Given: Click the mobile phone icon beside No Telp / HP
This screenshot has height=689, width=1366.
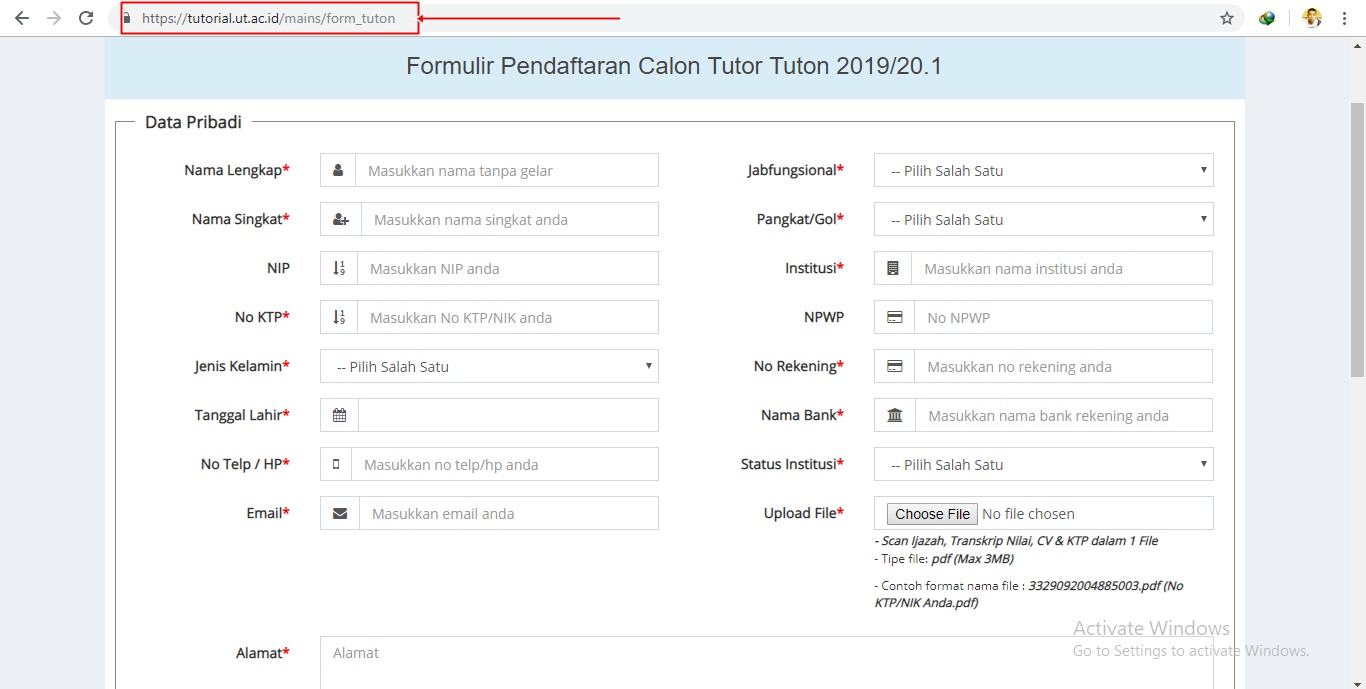Looking at the screenshot, I should [x=336, y=464].
